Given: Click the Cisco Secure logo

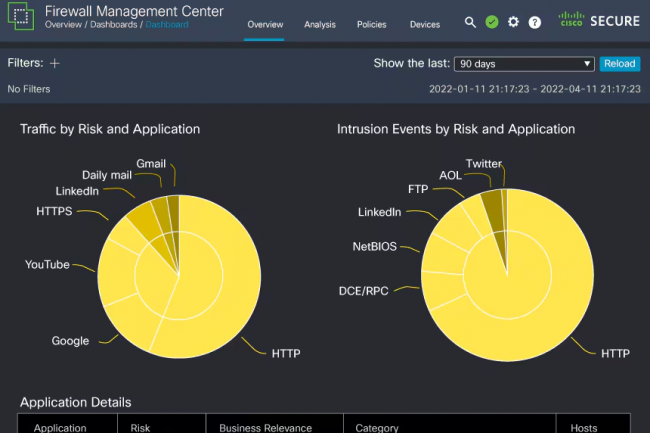Looking at the screenshot, I should 599,21.
